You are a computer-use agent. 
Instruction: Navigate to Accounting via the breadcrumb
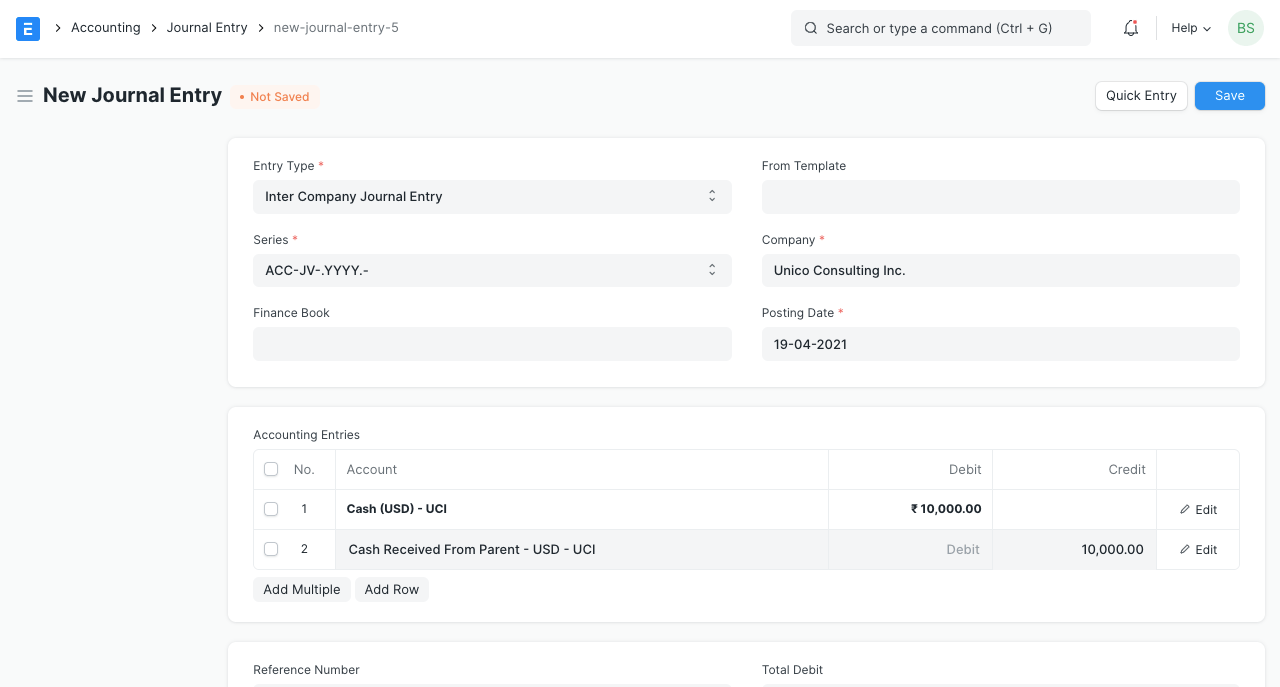click(105, 27)
